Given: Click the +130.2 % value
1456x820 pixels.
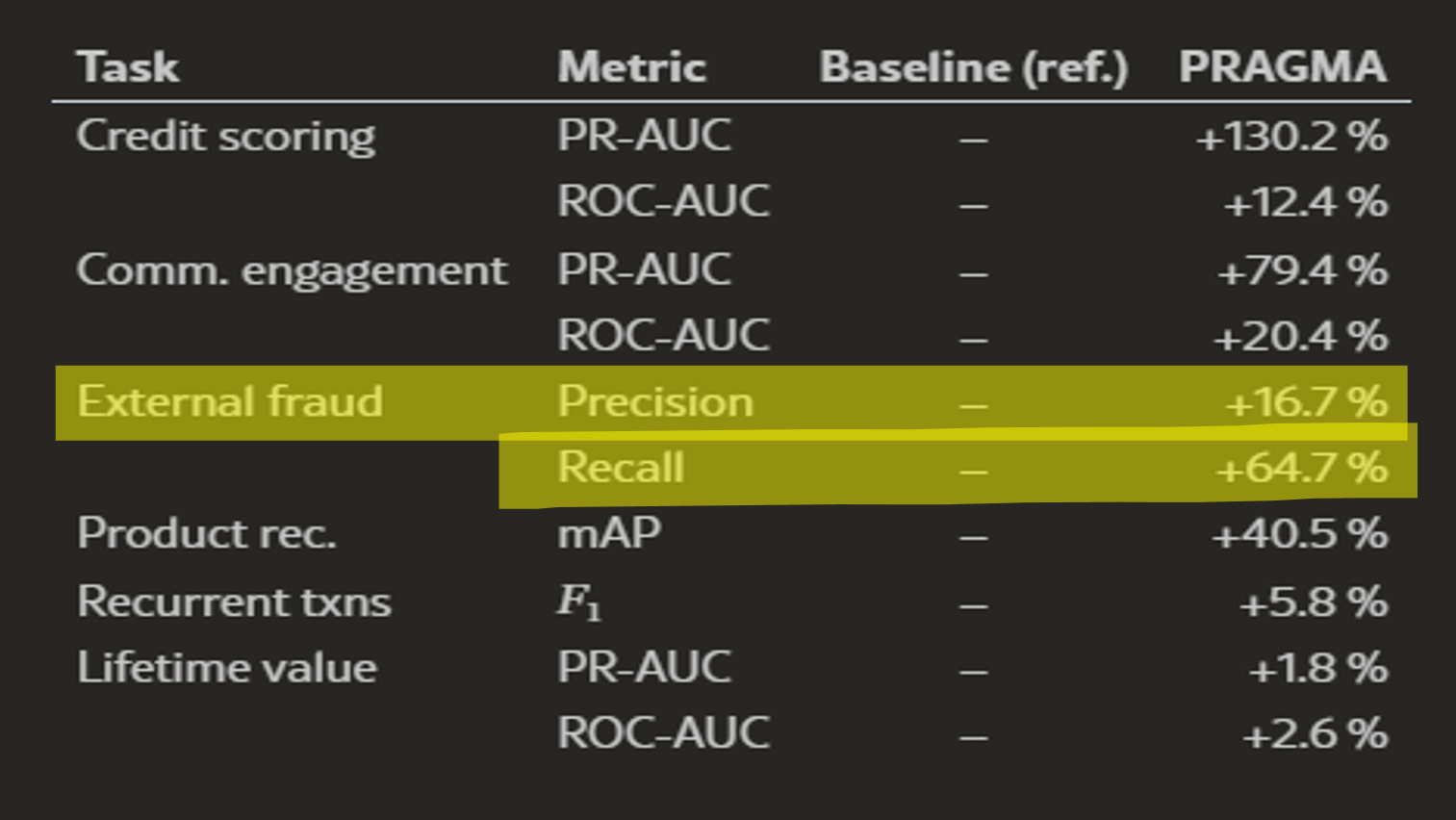Looking at the screenshot, I should click(x=1290, y=137).
